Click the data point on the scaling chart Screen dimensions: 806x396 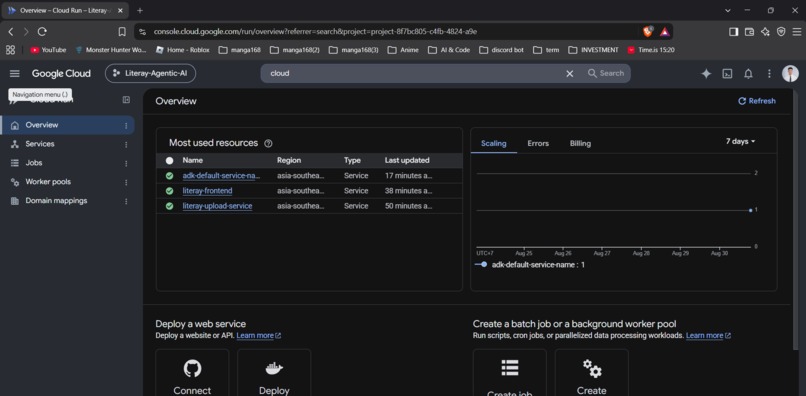coord(751,210)
